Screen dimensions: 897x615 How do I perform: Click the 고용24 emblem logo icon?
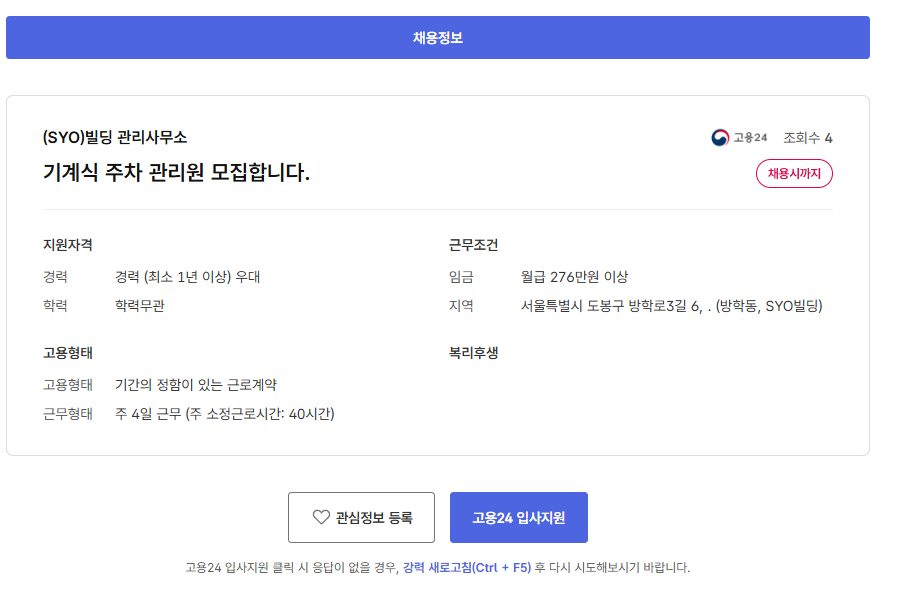[x=720, y=138]
